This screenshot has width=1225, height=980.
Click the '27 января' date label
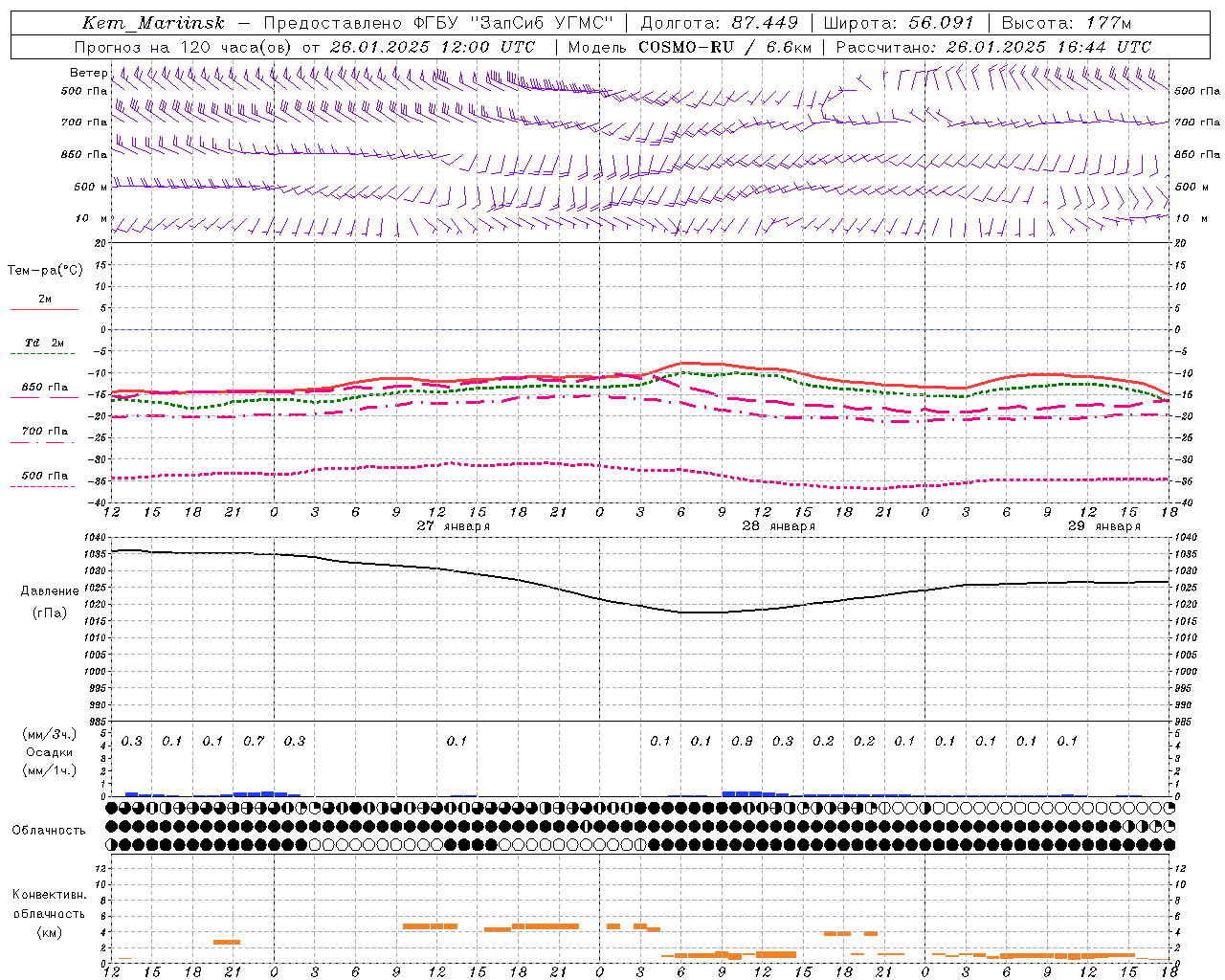[454, 526]
